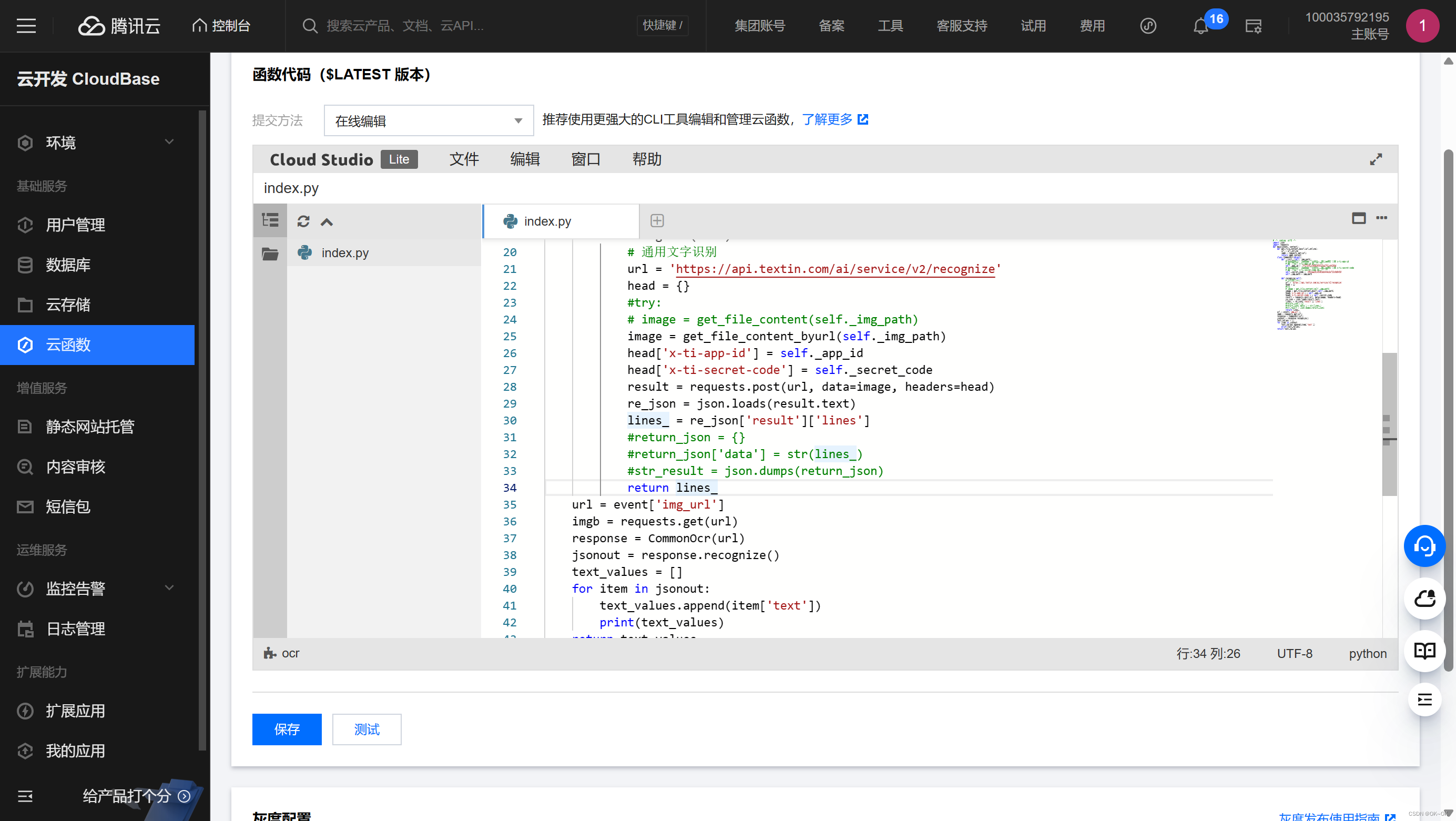
Task: Toggle the editor panel layout icon
Action: [x=1358, y=218]
